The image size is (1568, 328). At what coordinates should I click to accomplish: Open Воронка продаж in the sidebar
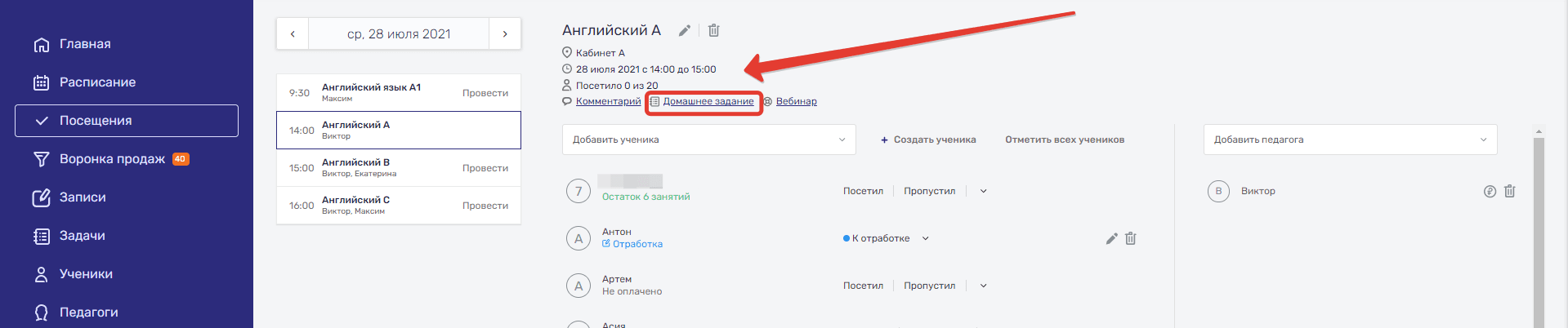112,159
